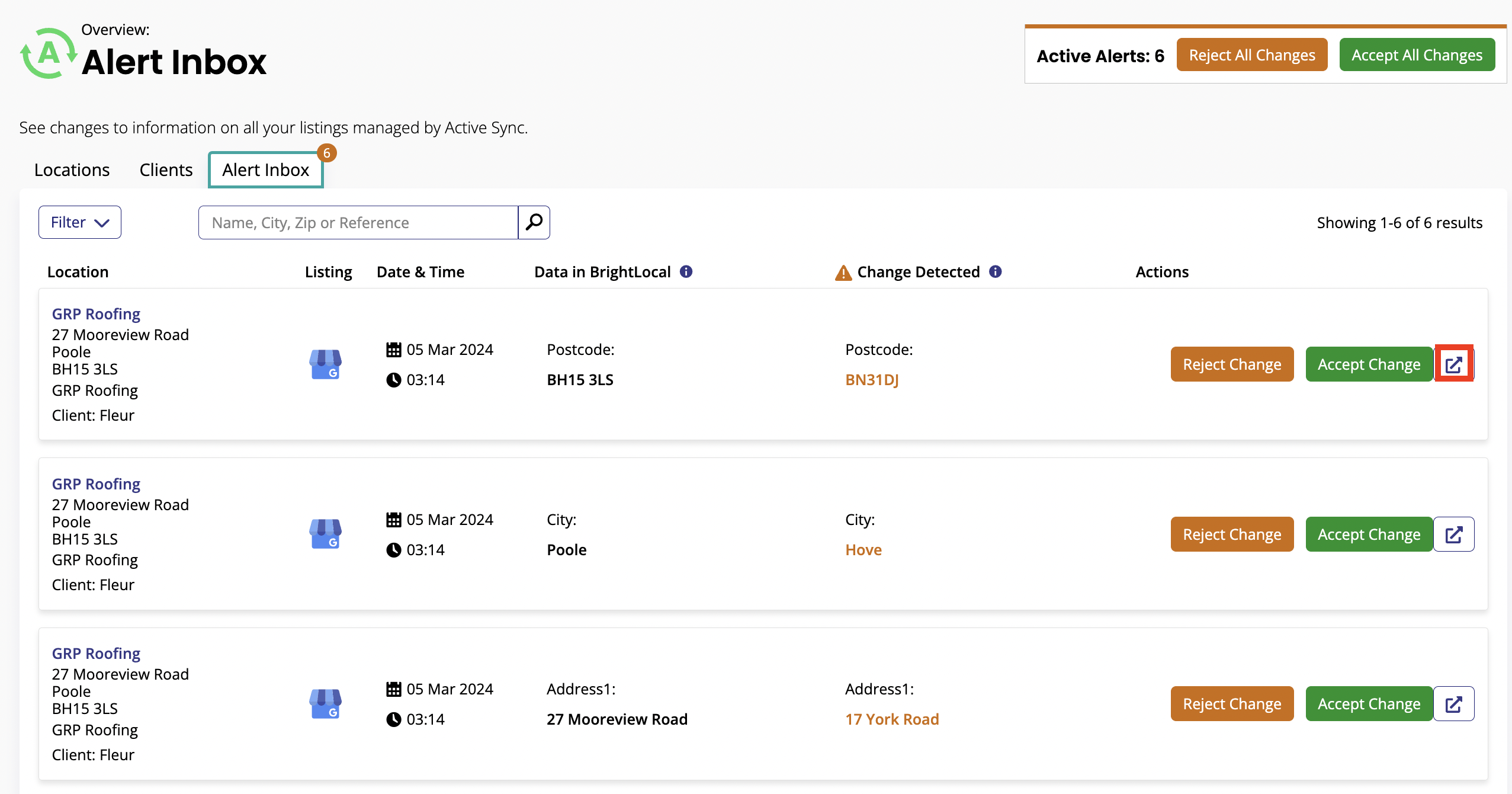1512x794 pixels.
Task: Switch to the Clients tab
Action: click(166, 170)
